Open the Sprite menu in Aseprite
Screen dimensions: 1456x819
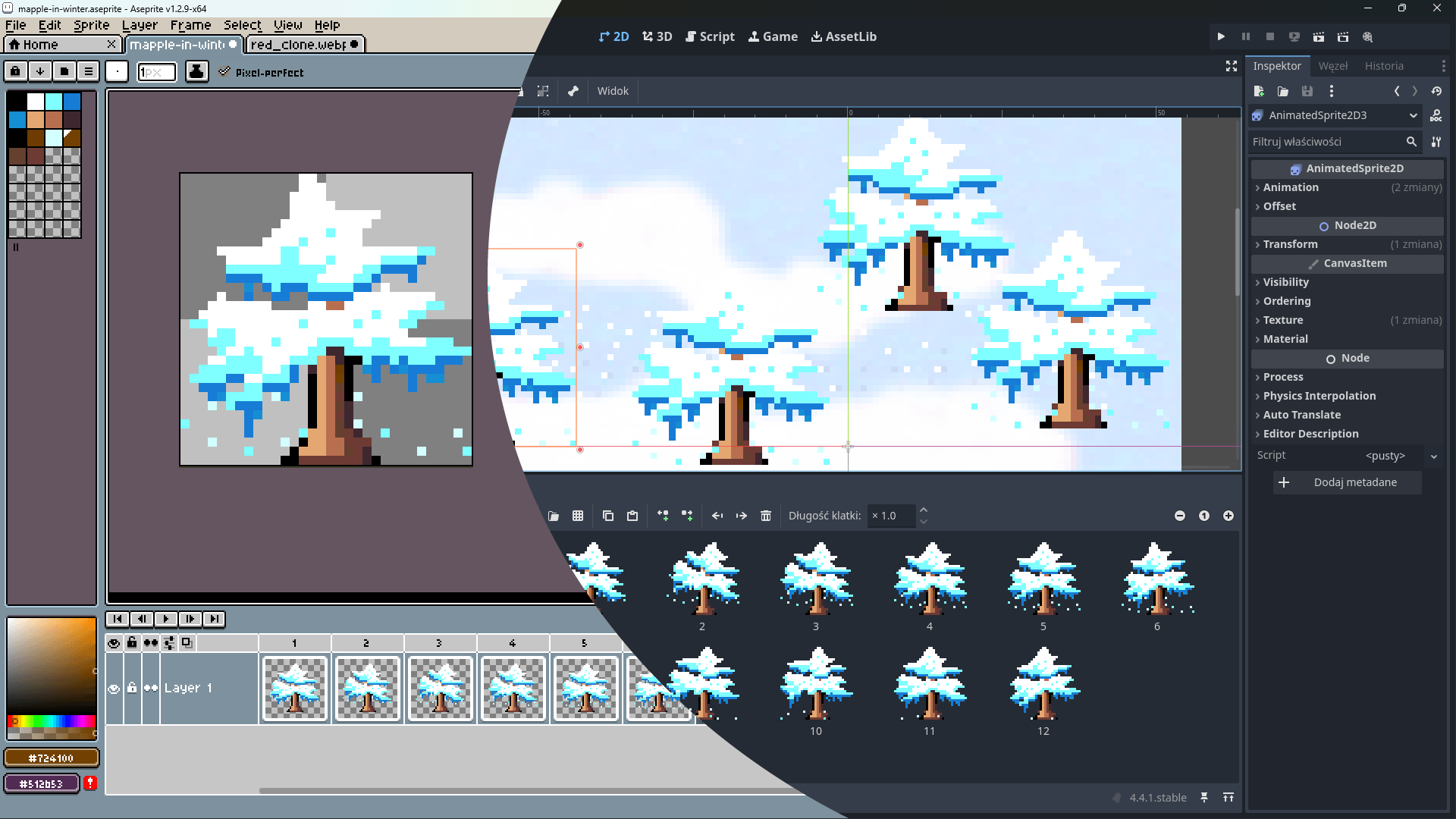pyautogui.click(x=92, y=25)
